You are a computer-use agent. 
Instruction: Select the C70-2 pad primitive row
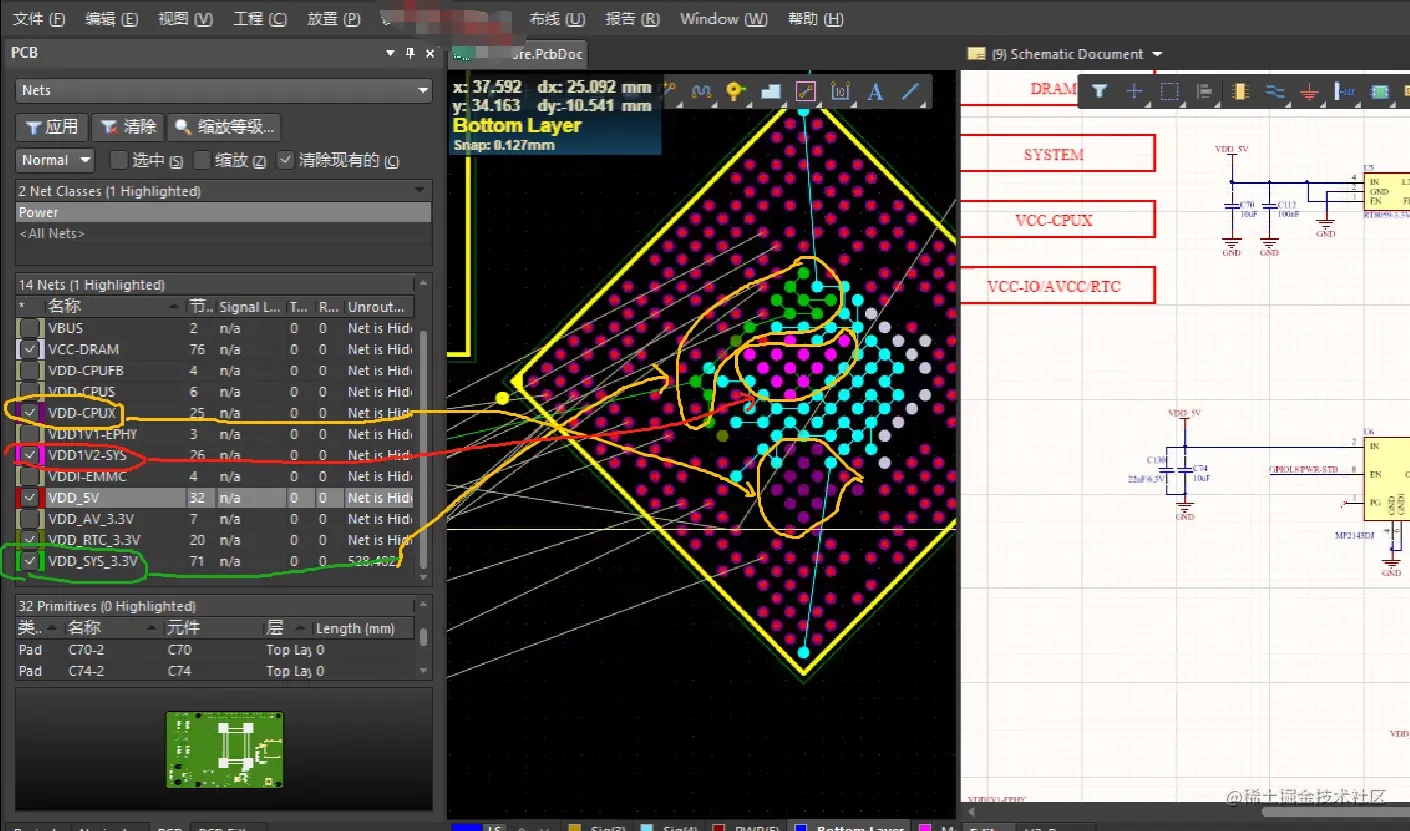click(x=216, y=650)
